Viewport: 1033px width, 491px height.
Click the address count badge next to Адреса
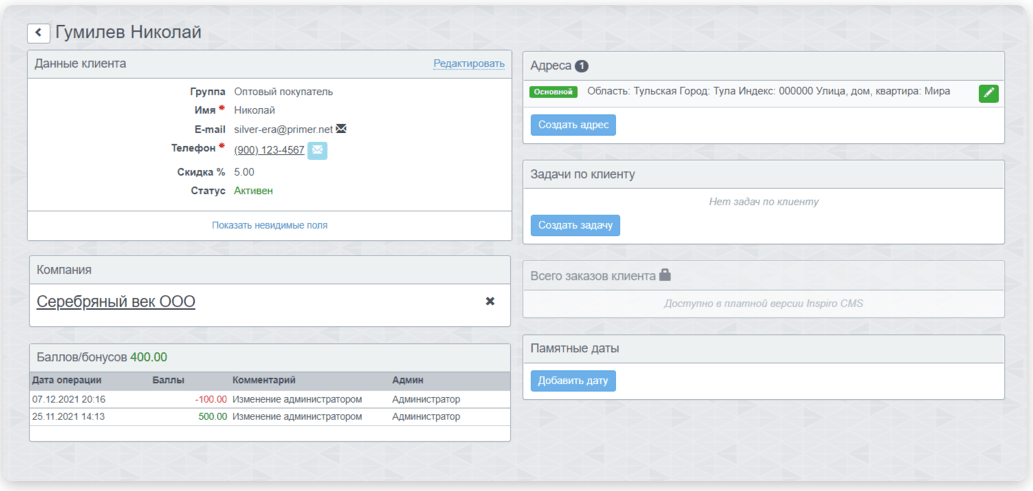point(582,66)
